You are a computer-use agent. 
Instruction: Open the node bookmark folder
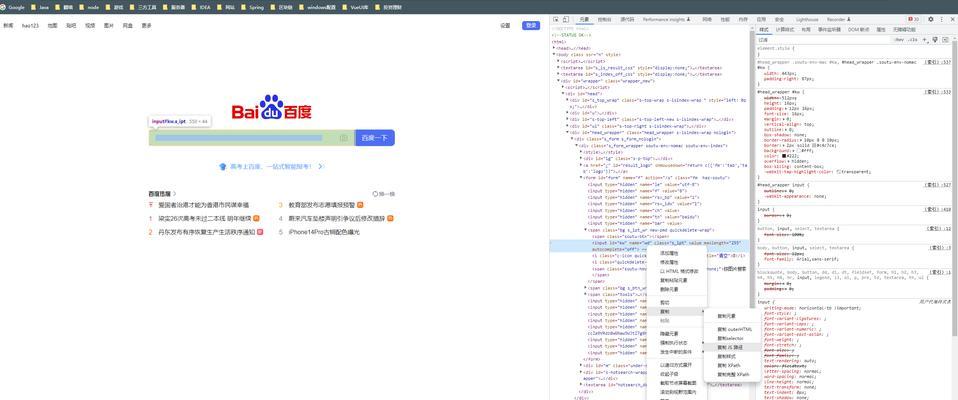click(89, 7)
